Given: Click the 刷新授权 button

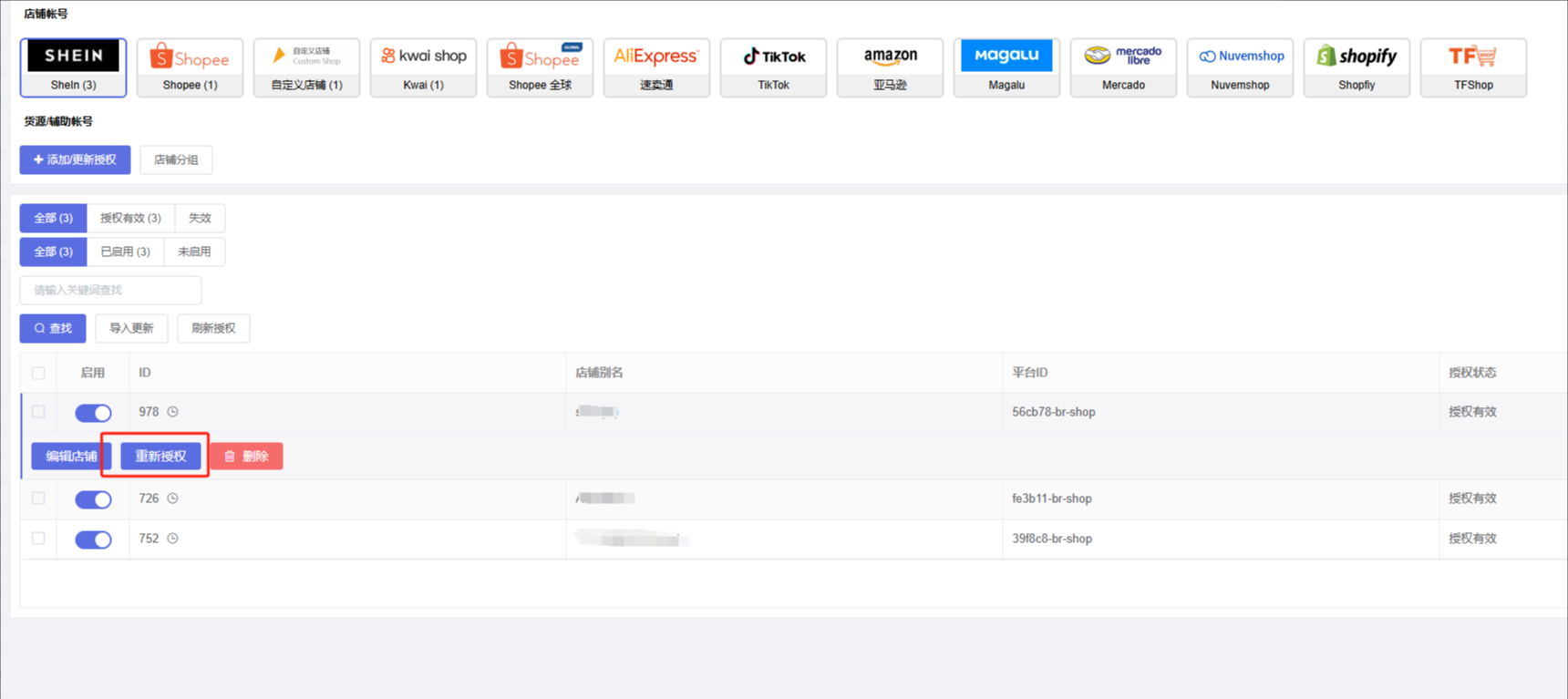Looking at the screenshot, I should point(213,328).
